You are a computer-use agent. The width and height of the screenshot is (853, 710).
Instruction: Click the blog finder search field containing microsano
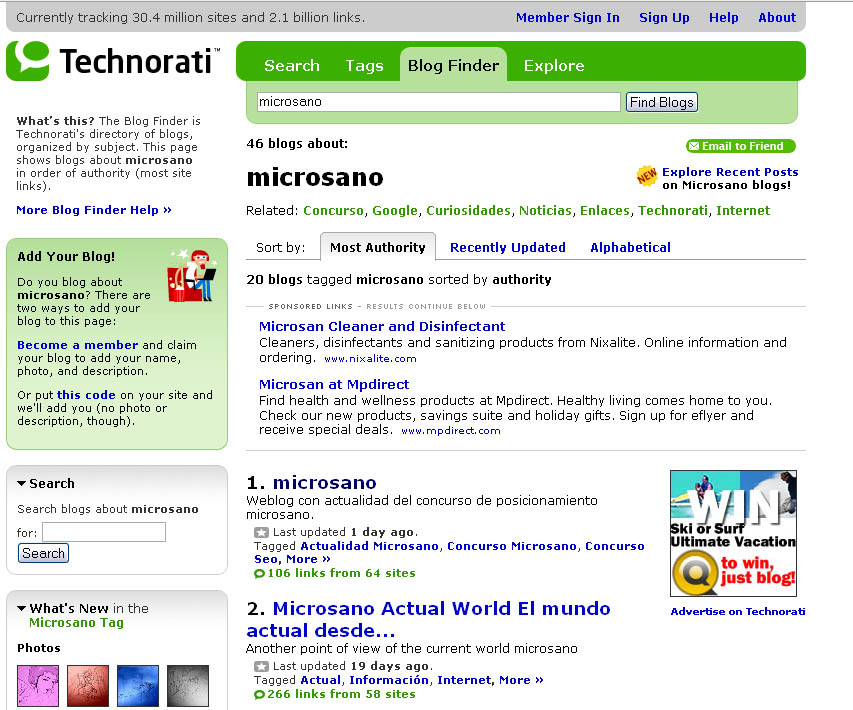coord(438,102)
